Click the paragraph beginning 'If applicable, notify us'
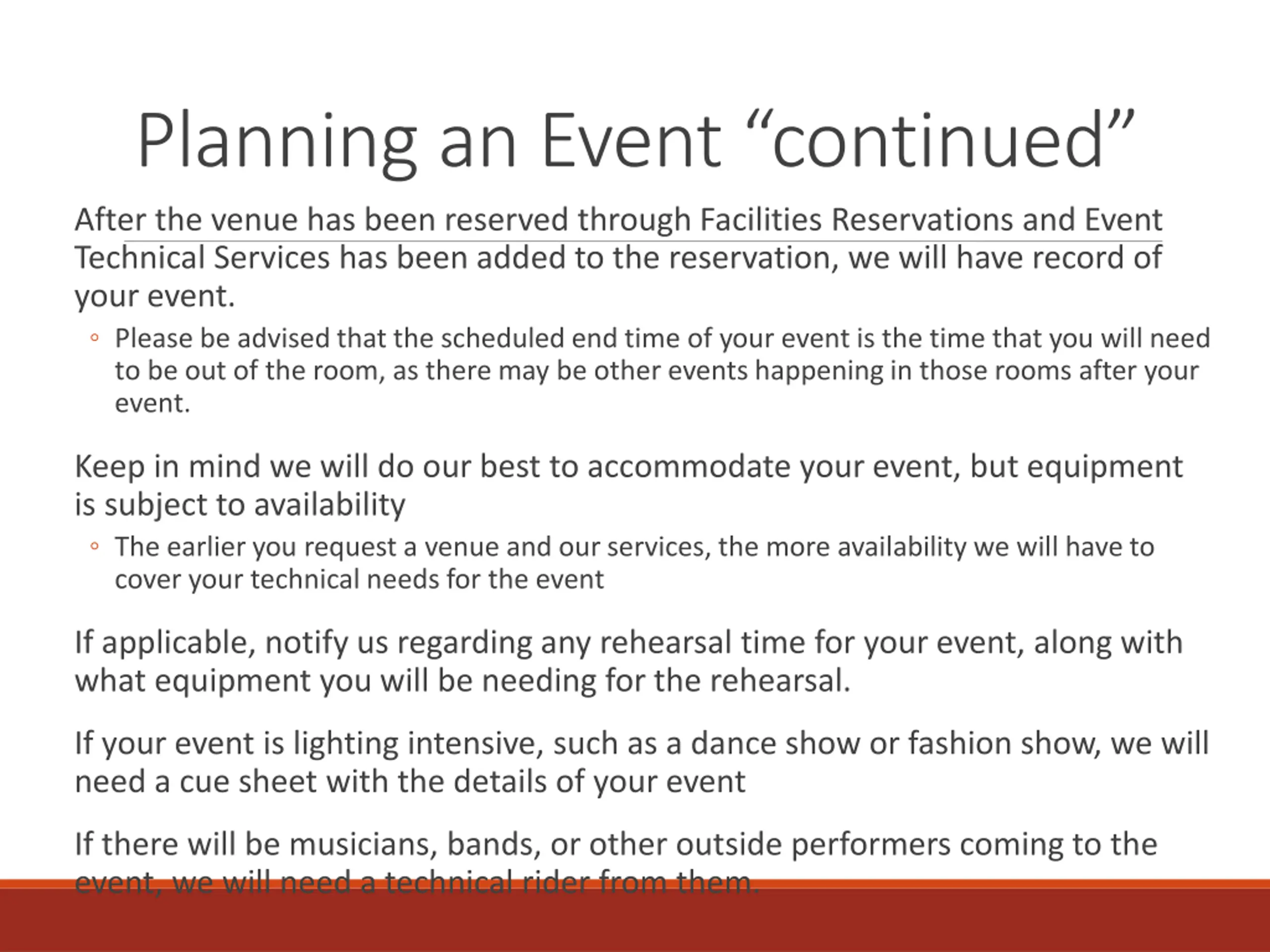1270x952 pixels. click(629, 661)
